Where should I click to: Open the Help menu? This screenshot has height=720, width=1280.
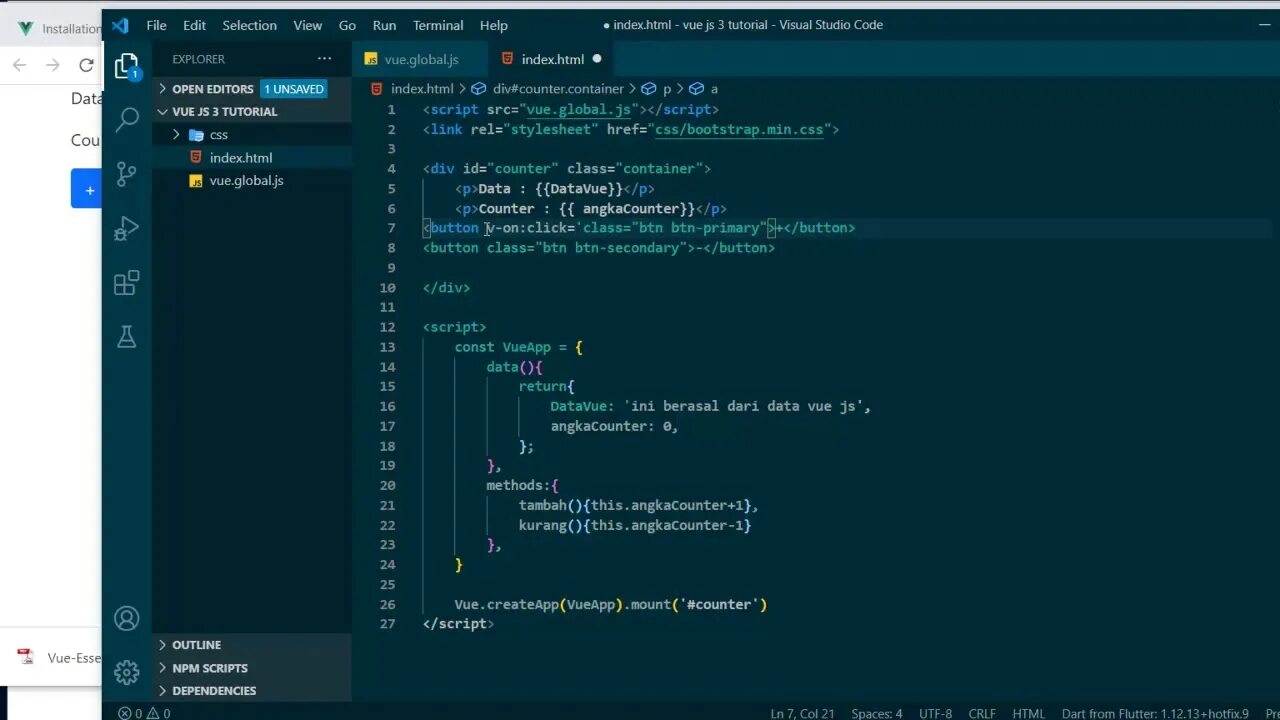[x=494, y=25]
